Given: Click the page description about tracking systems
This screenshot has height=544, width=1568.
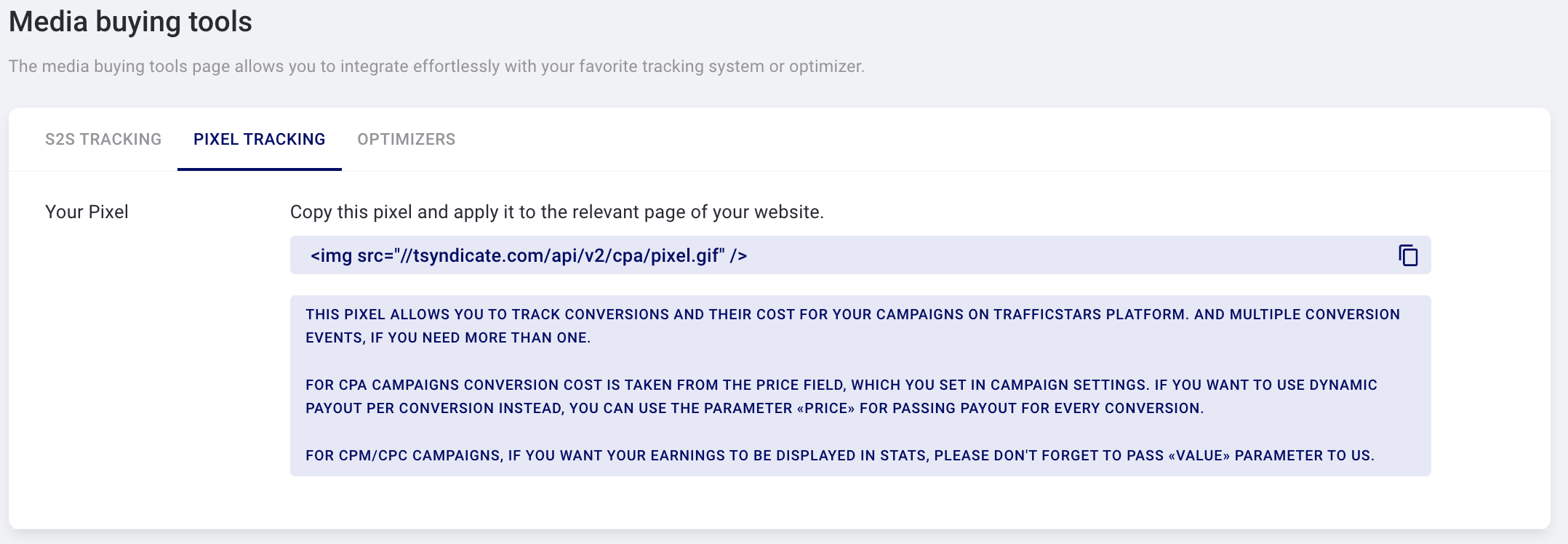Looking at the screenshot, I should (436, 66).
